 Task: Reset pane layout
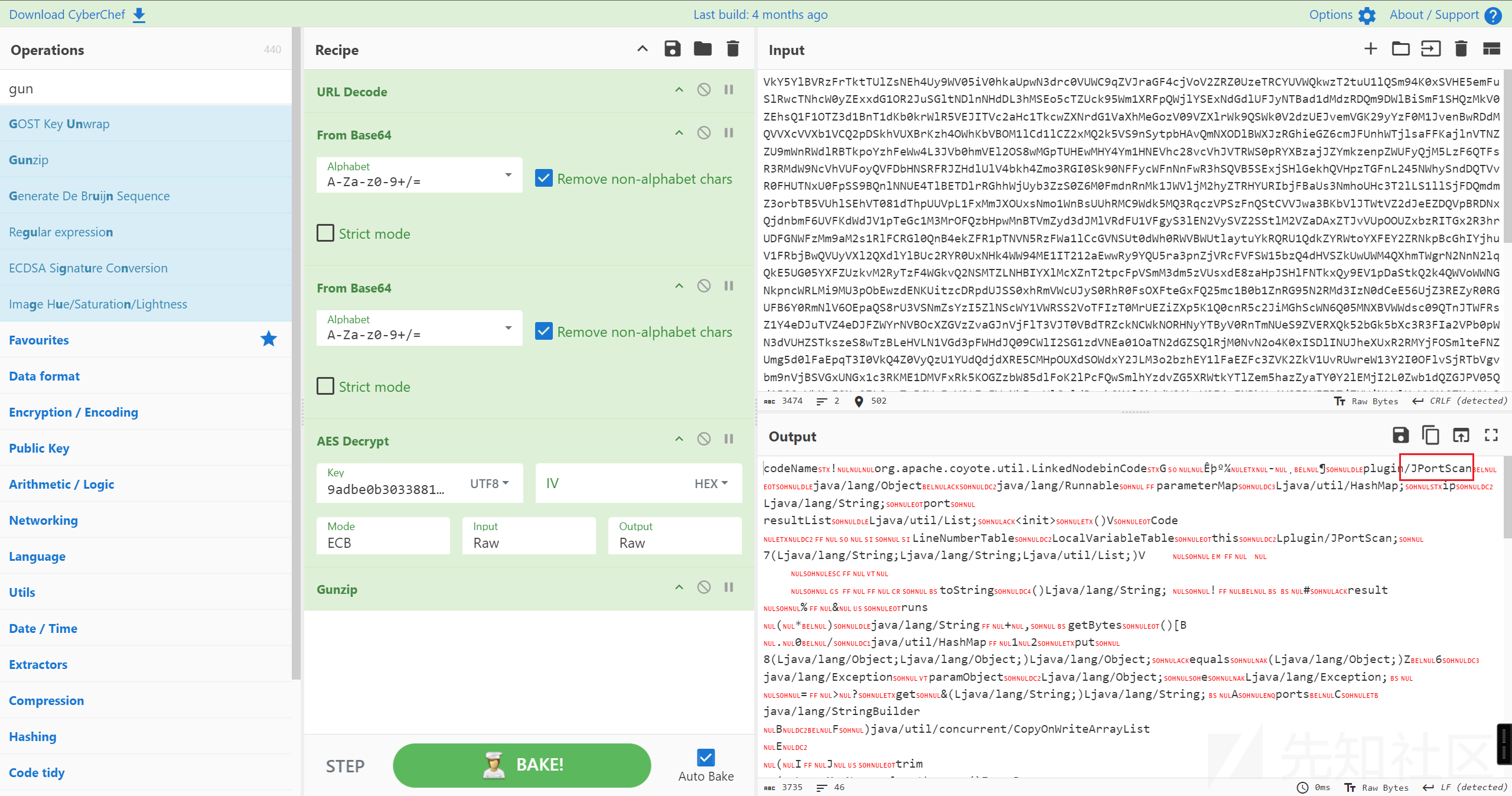[1492, 49]
